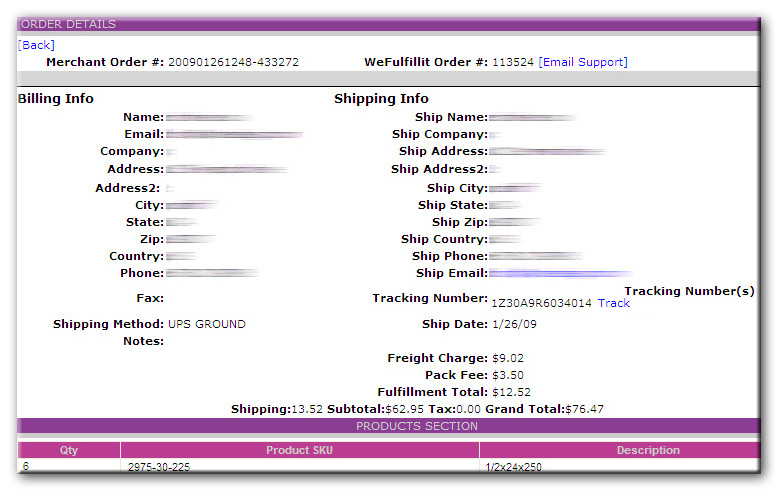Click the PRODUCTS SECTION header bar
The width and height of the screenshot is (778, 491).
[389, 426]
